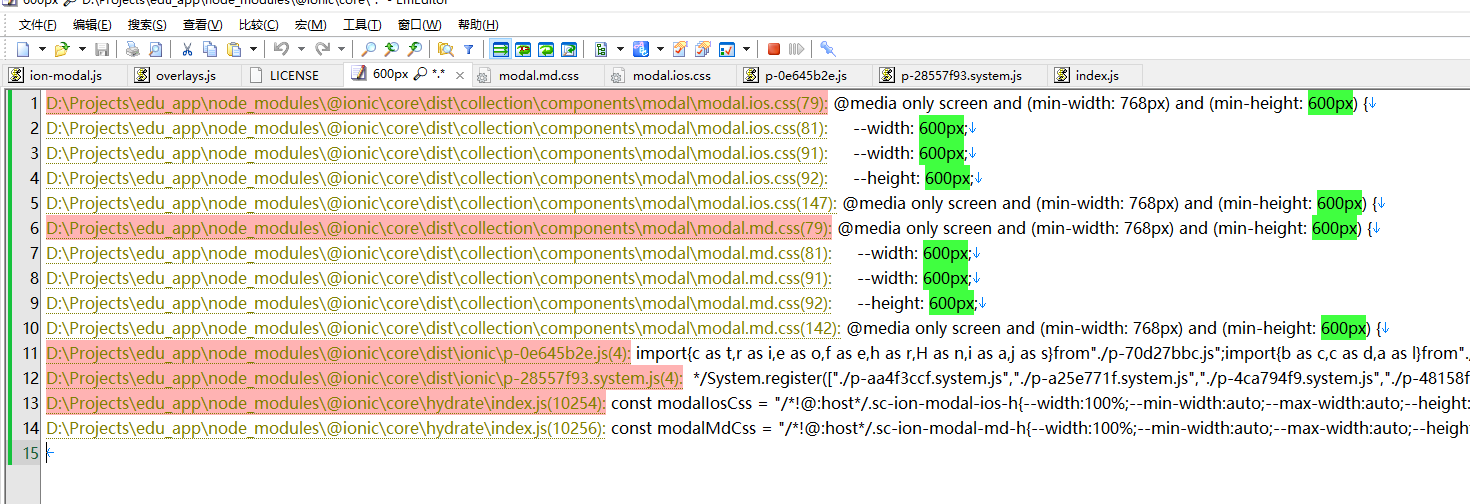Toggle the No Wrap mode icon
The width and height of the screenshot is (1470, 504).
pos(500,49)
